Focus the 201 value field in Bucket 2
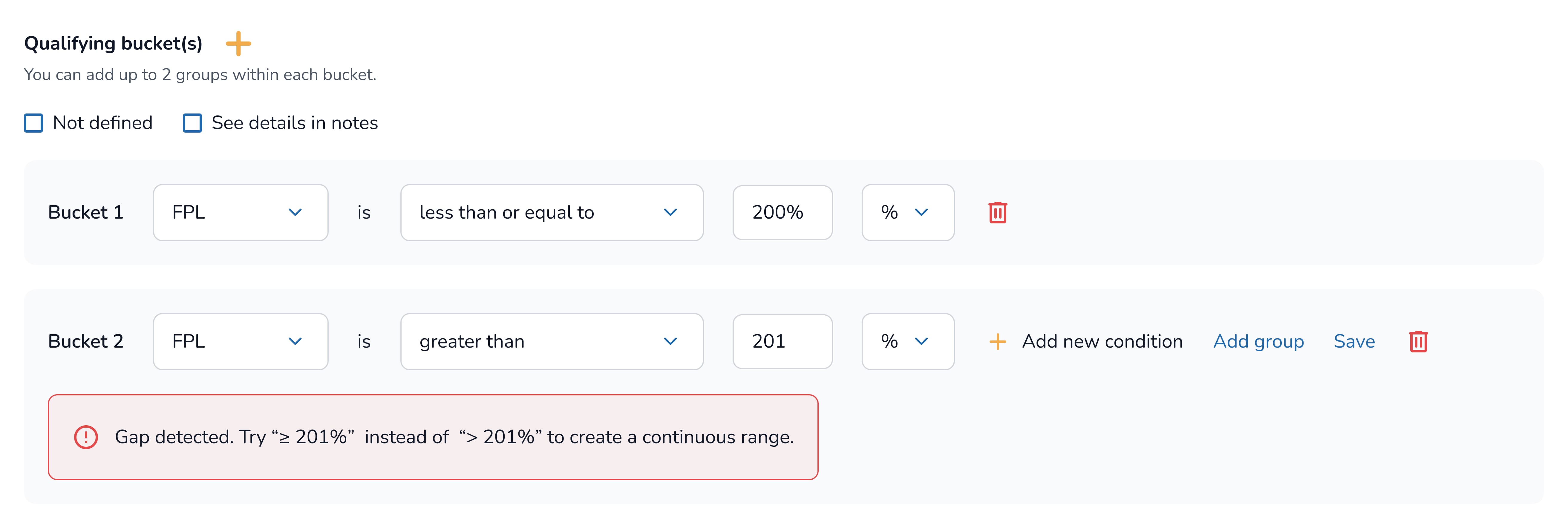This screenshot has height=528, width=1568. (x=782, y=342)
